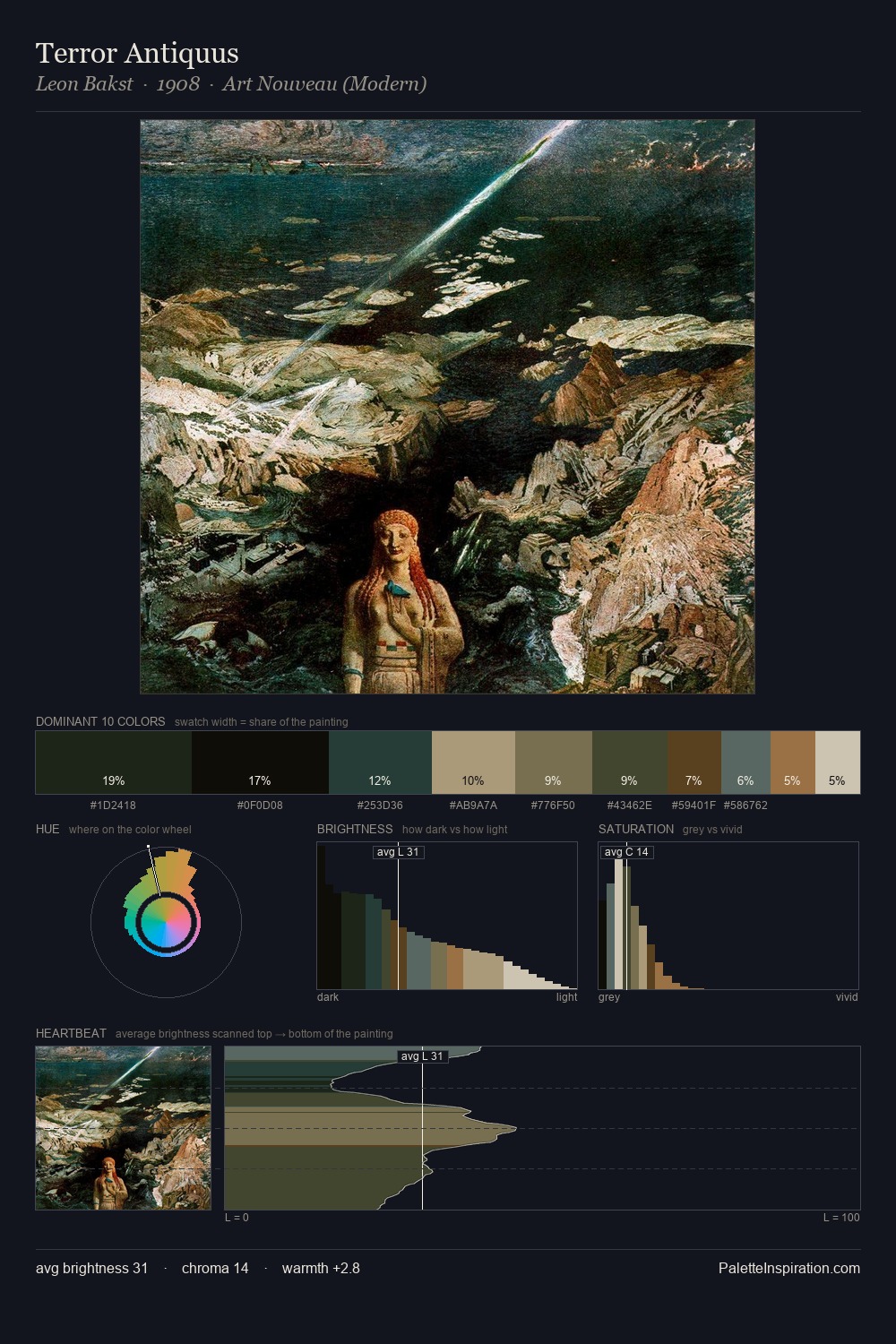The height and width of the screenshot is (1344, 896).
Task: Click hex code #43462E
Action: point(630,806)
